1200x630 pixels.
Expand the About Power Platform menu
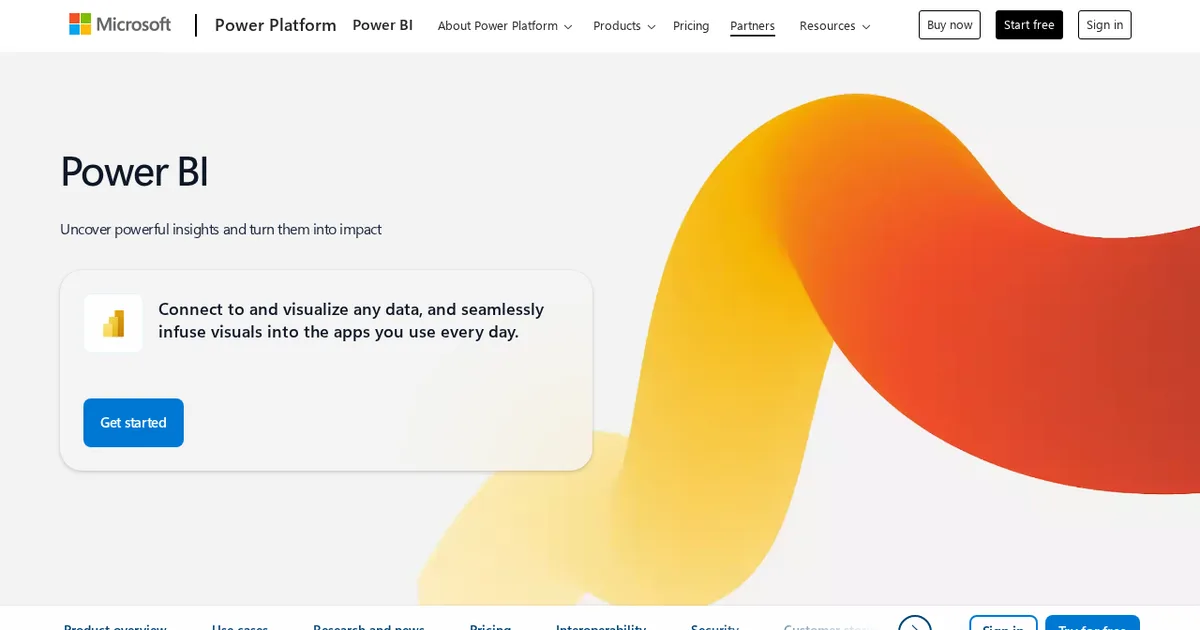(505, 26)
